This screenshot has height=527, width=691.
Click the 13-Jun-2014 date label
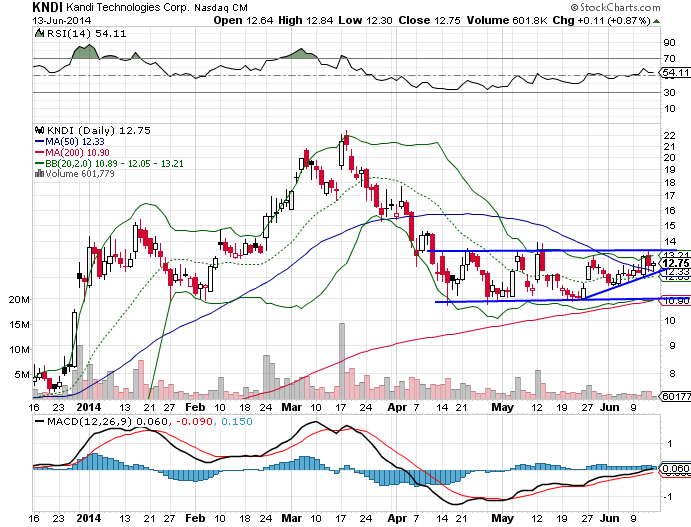tap(62, 20)
